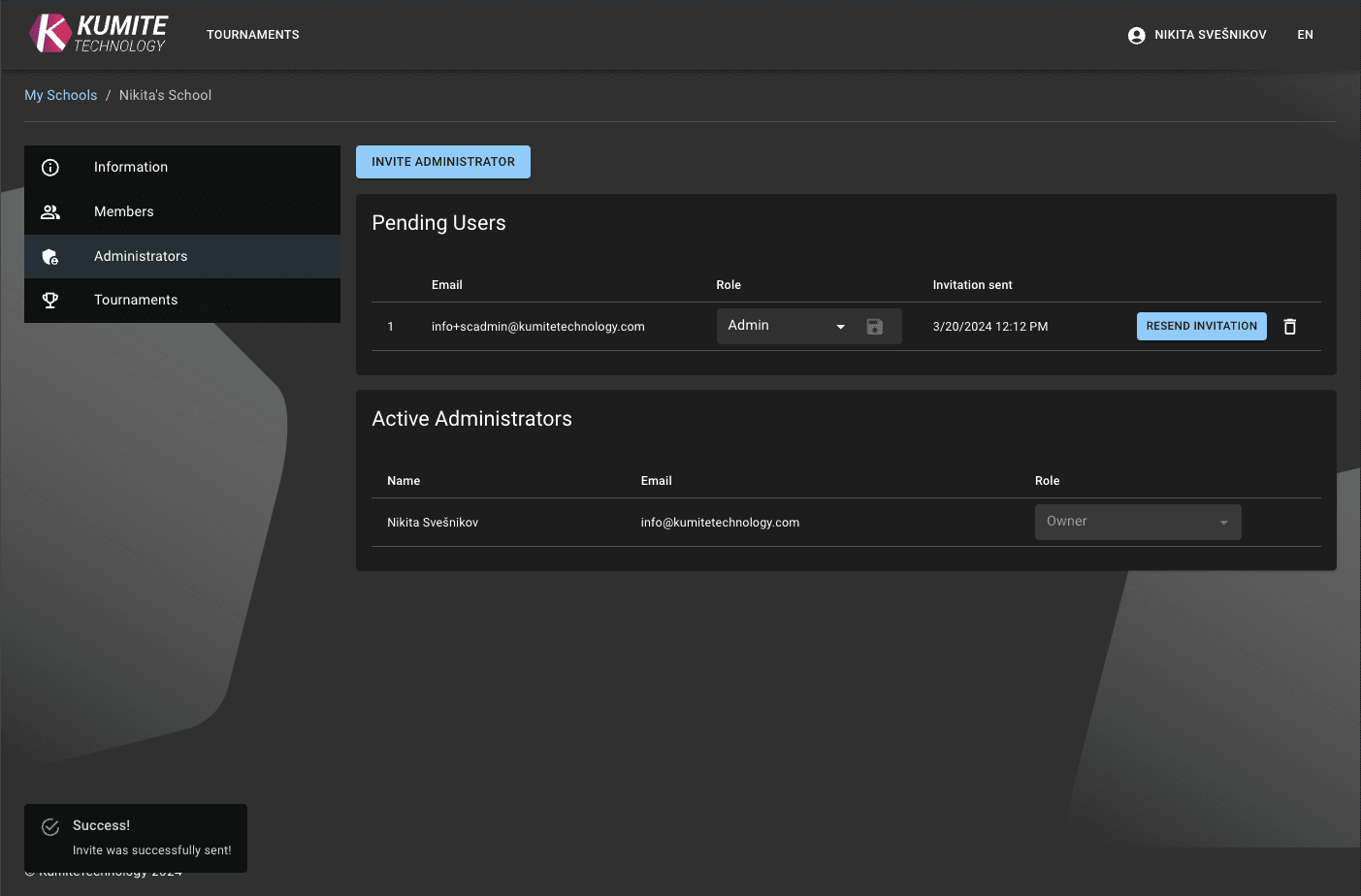Image resolution: width=1361 pixels, height=896 pixels.
Task: Click the Tournaments trophy icon
Action: coord(50,301)
